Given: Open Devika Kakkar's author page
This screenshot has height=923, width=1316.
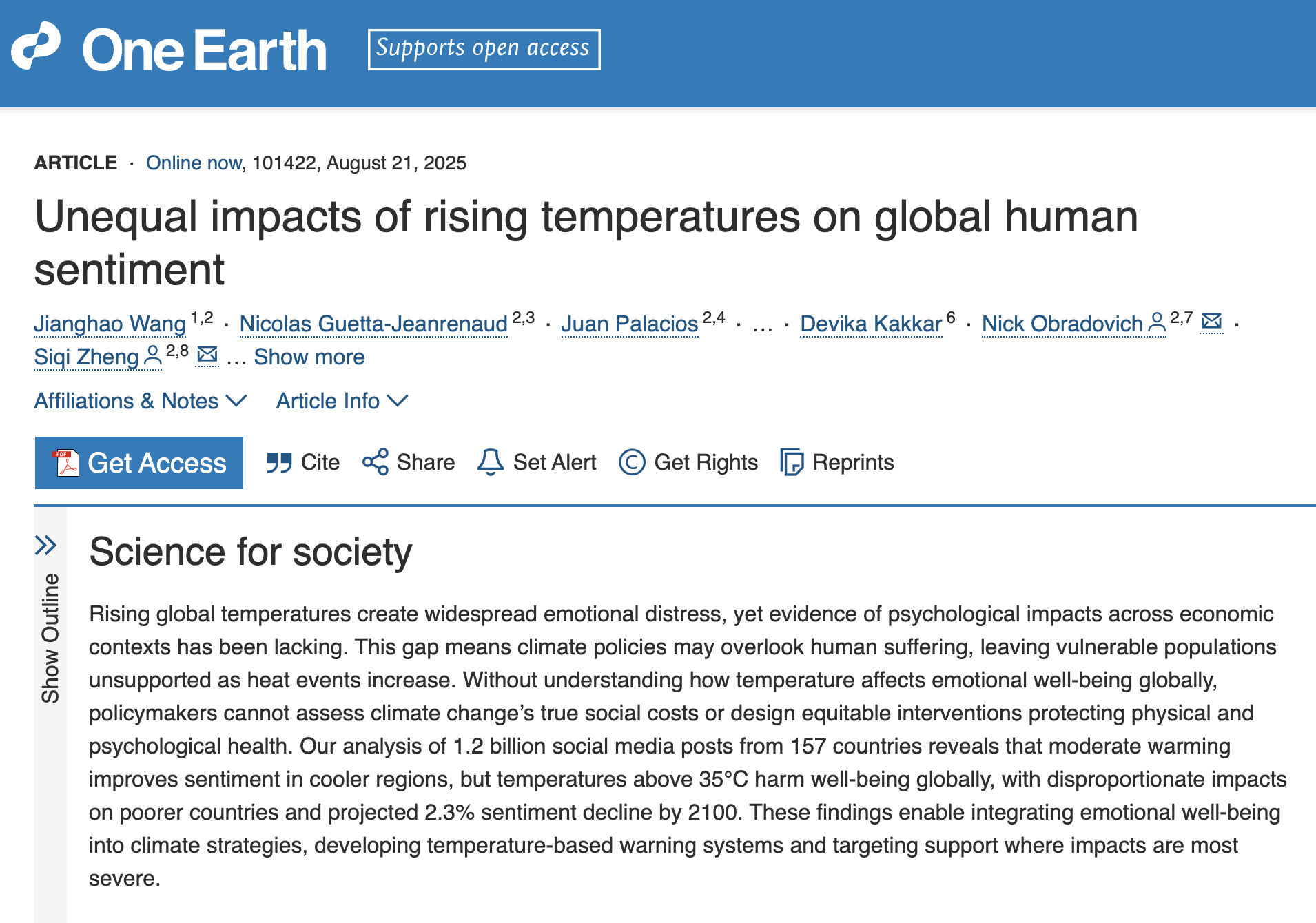Looking at the screenshot, I should coord(870,323).
